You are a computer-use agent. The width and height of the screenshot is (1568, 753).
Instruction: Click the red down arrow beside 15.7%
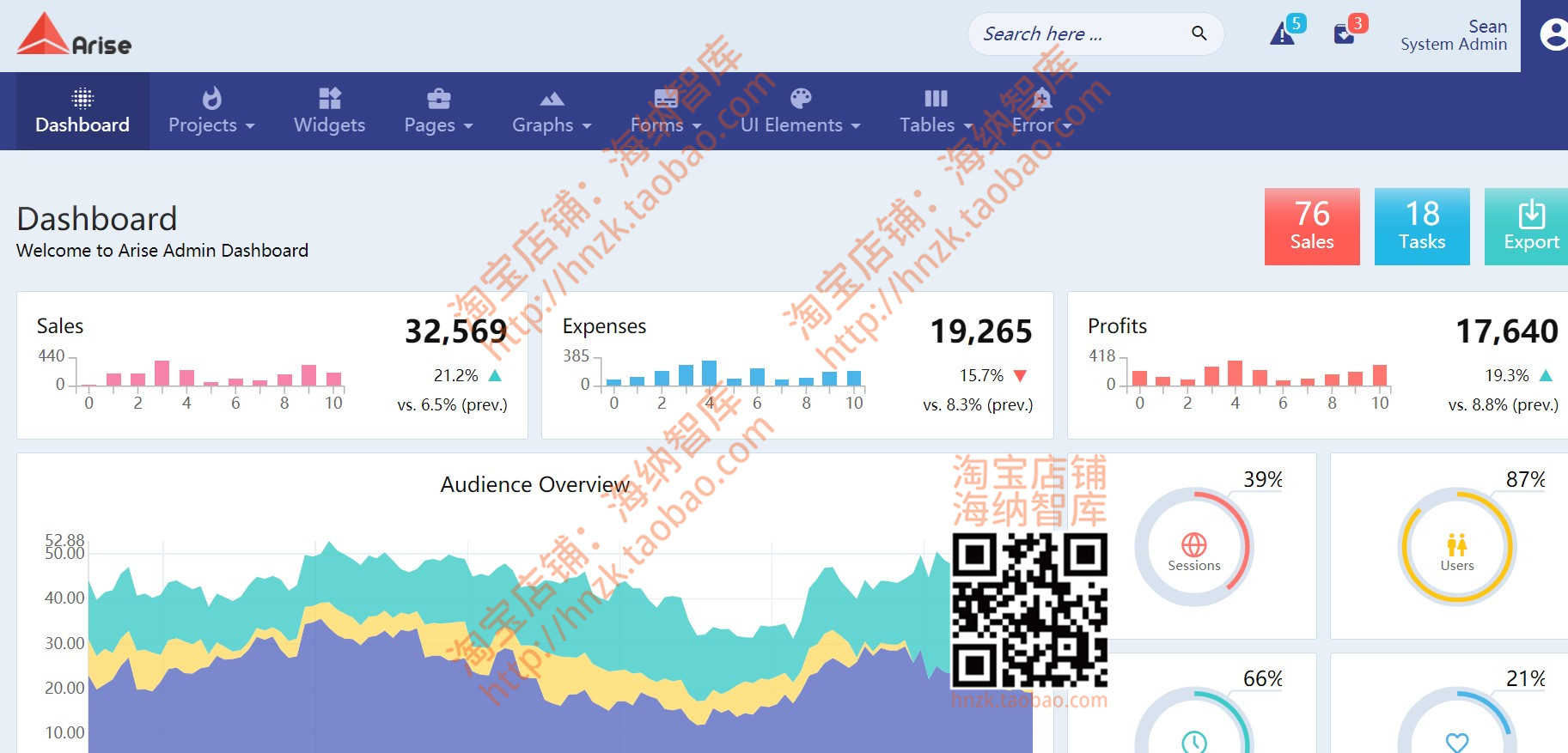point(1020,375)
